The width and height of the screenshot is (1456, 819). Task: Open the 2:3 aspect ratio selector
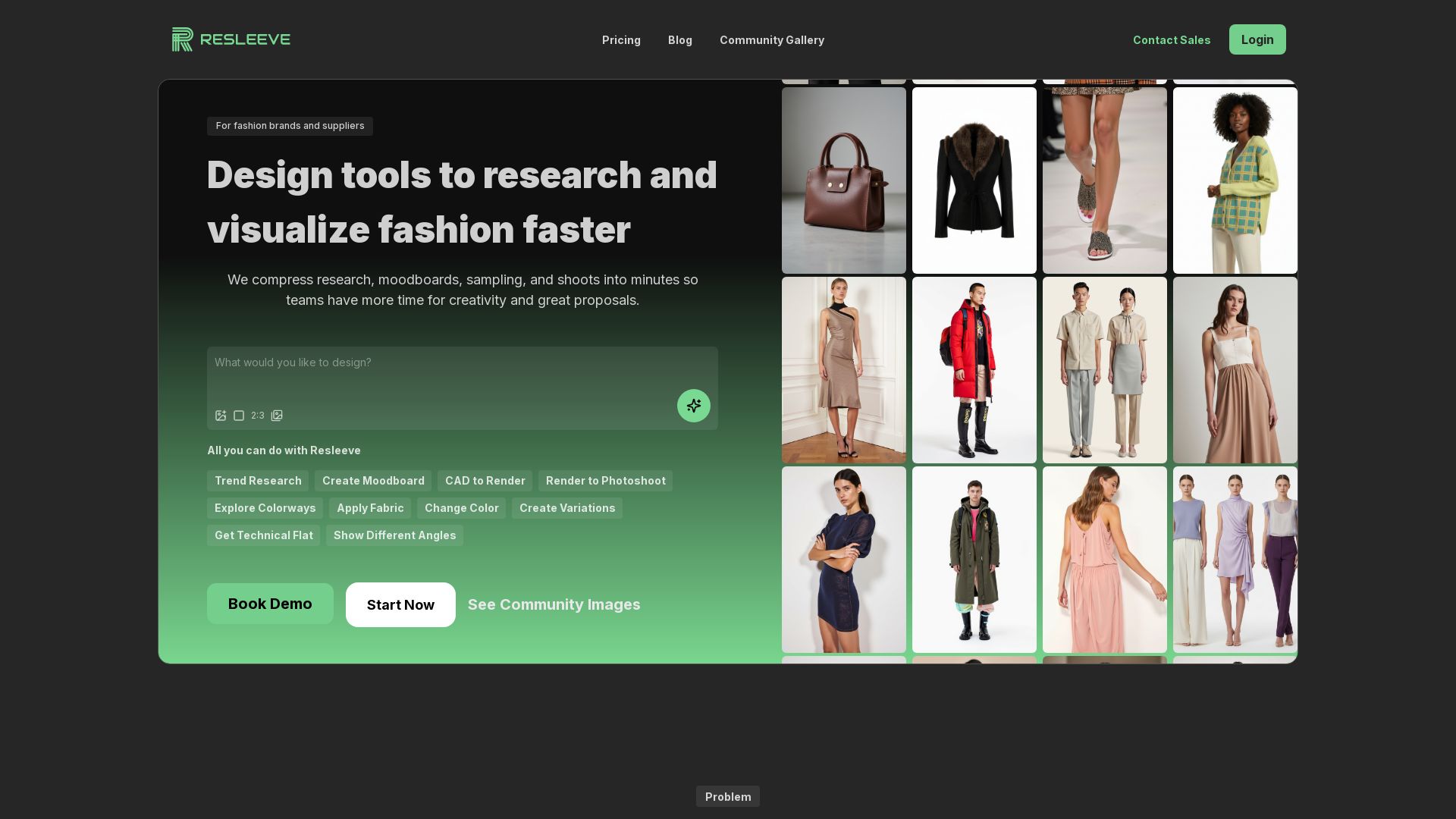click(x=258, y=416)
